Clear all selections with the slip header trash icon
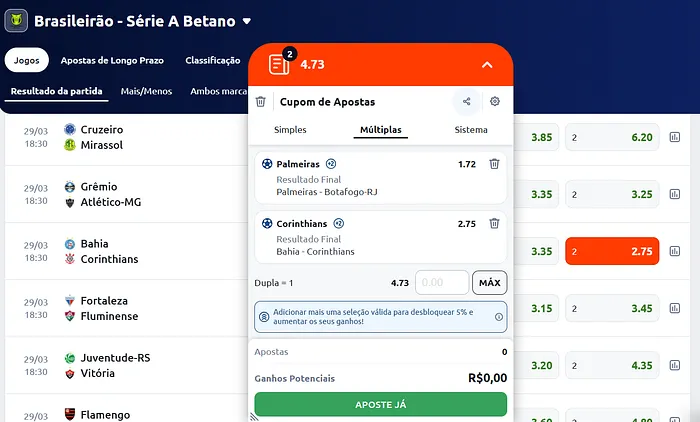The width and height of the screenshot is (700, 422). (261, 102)
